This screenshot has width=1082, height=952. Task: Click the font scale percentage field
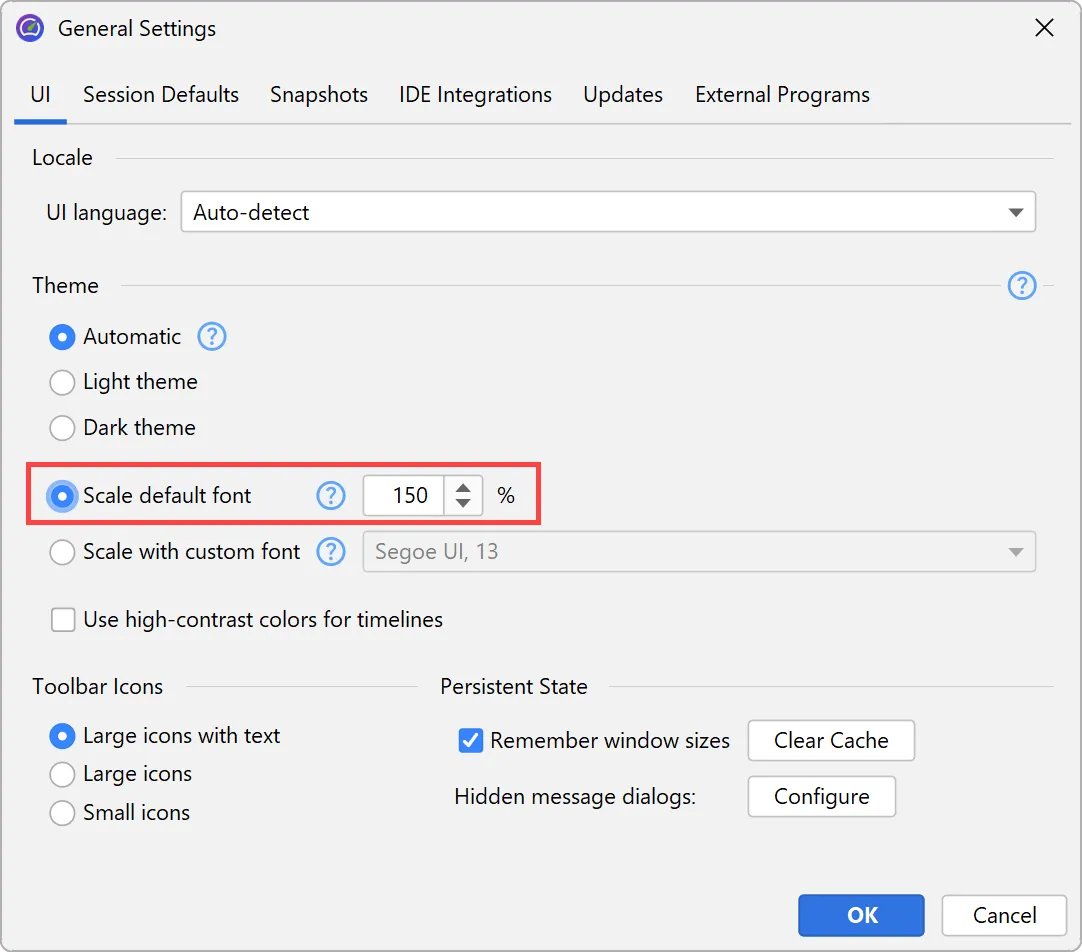click(x=404, y=496)
